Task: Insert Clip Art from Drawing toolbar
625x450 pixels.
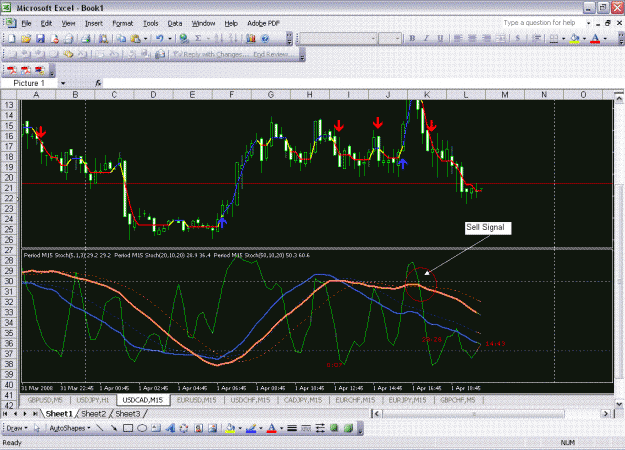Action: (199, 428)
